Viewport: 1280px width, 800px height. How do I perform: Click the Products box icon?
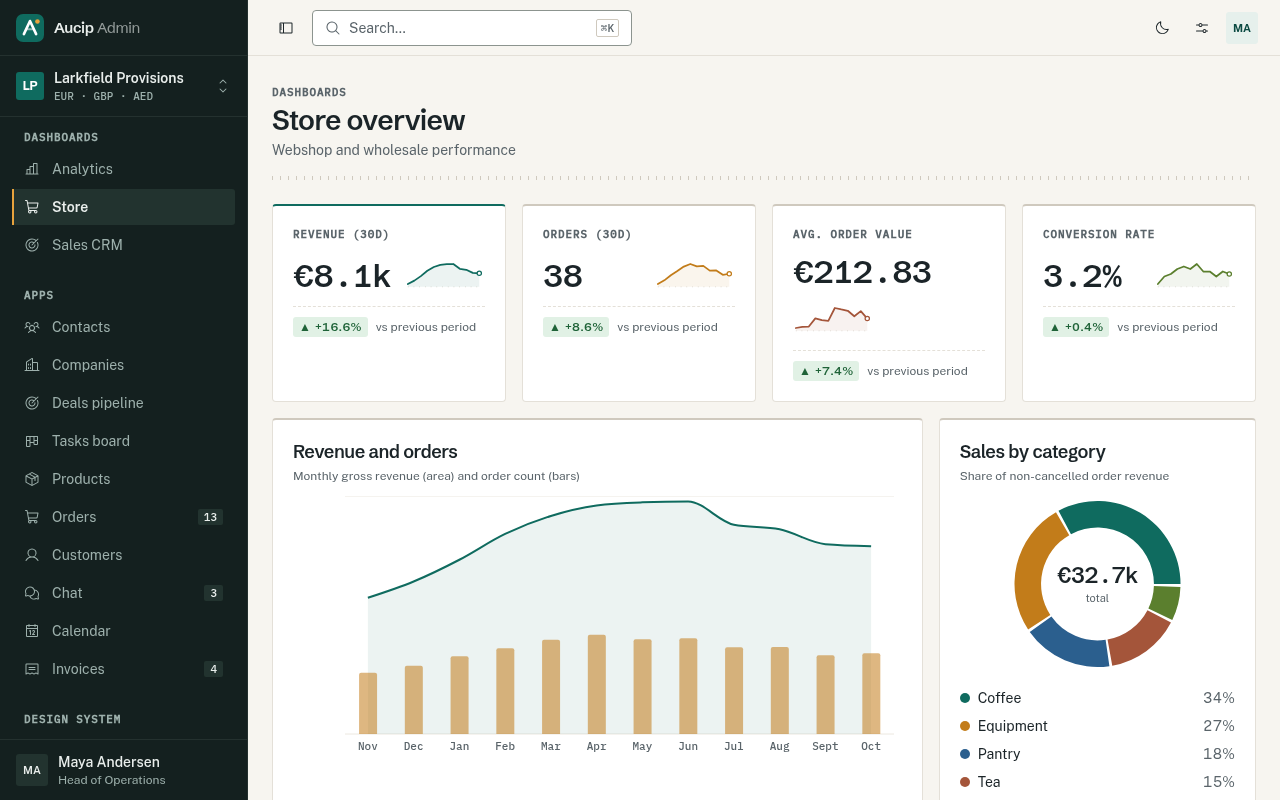32,479
